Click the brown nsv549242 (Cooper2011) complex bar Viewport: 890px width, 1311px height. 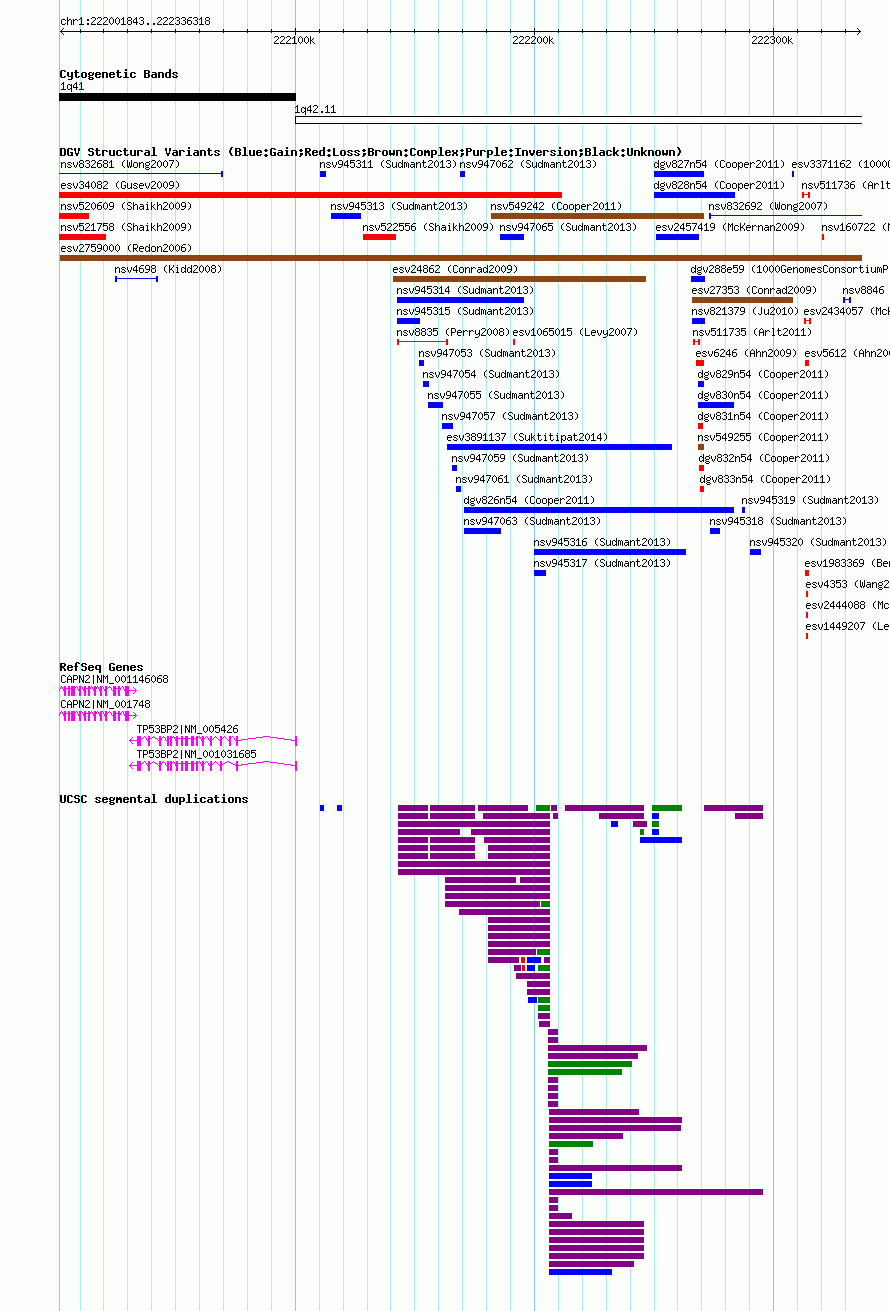pyautogui.click(x=597, y=216)
